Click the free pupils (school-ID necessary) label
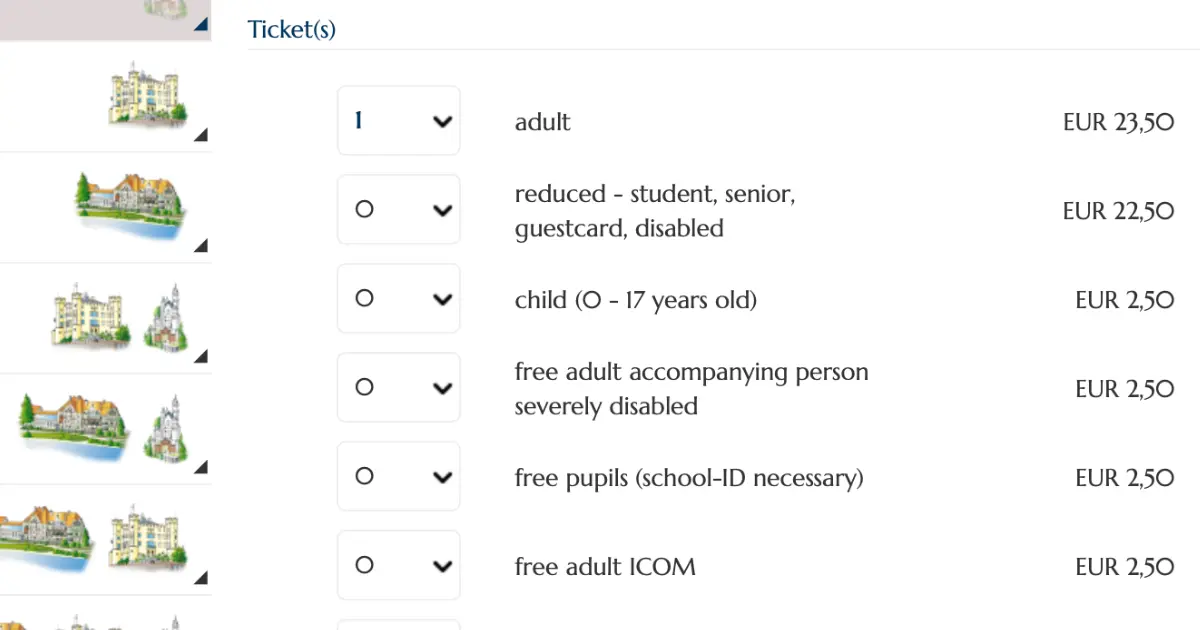Screen dimensions: 1200x630 tap(689, 478)
